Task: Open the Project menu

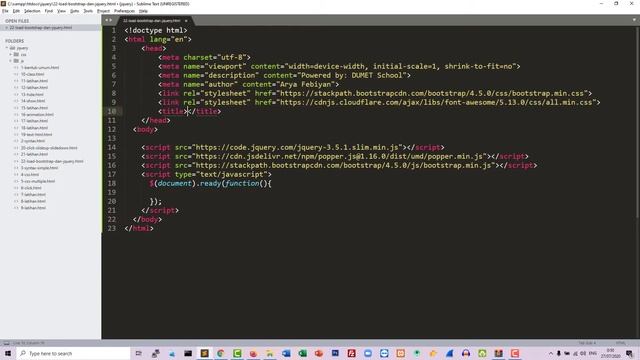Action: pyautogui.click(x=104, y=11)
